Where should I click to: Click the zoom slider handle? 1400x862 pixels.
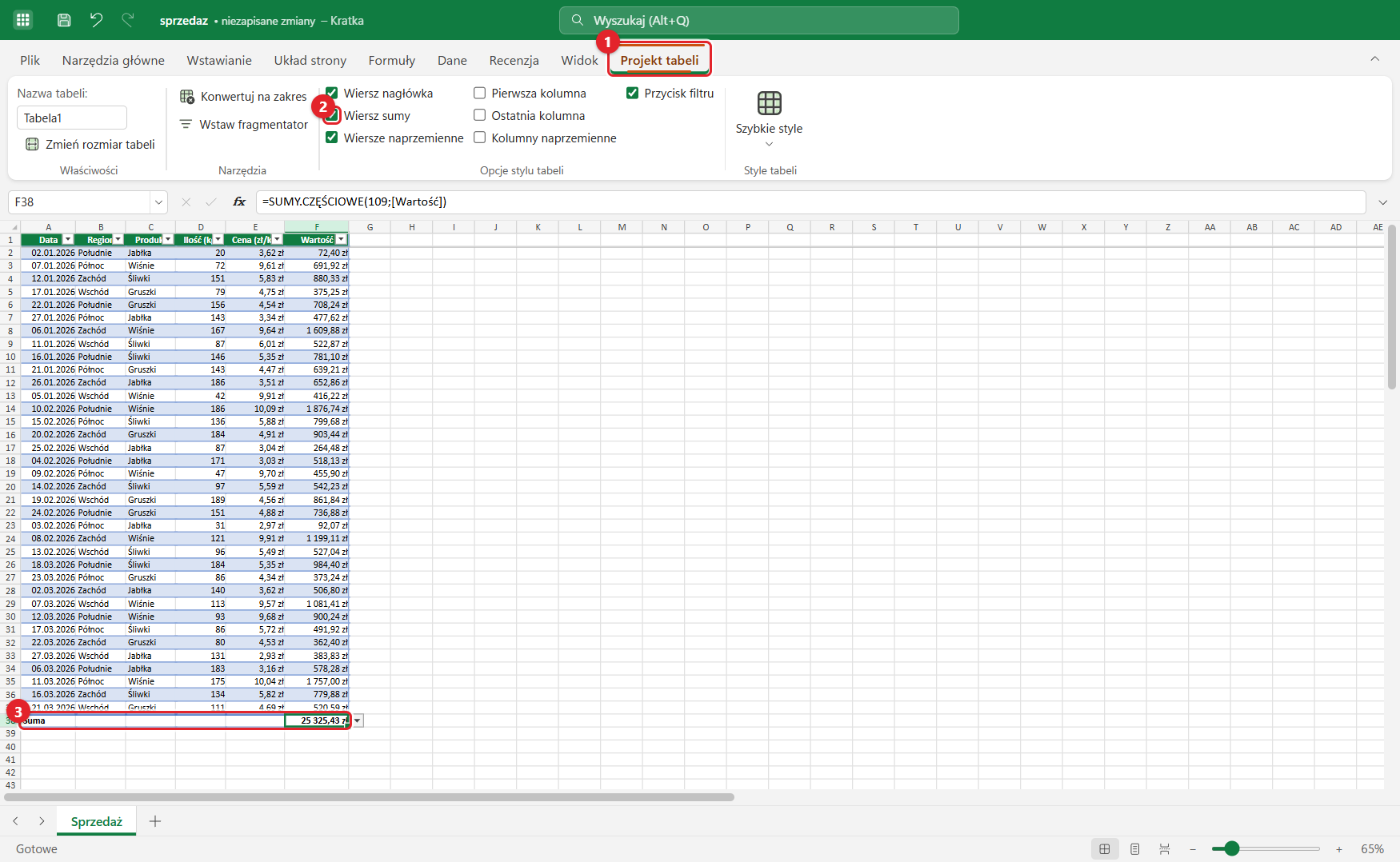click(1231, 849)
